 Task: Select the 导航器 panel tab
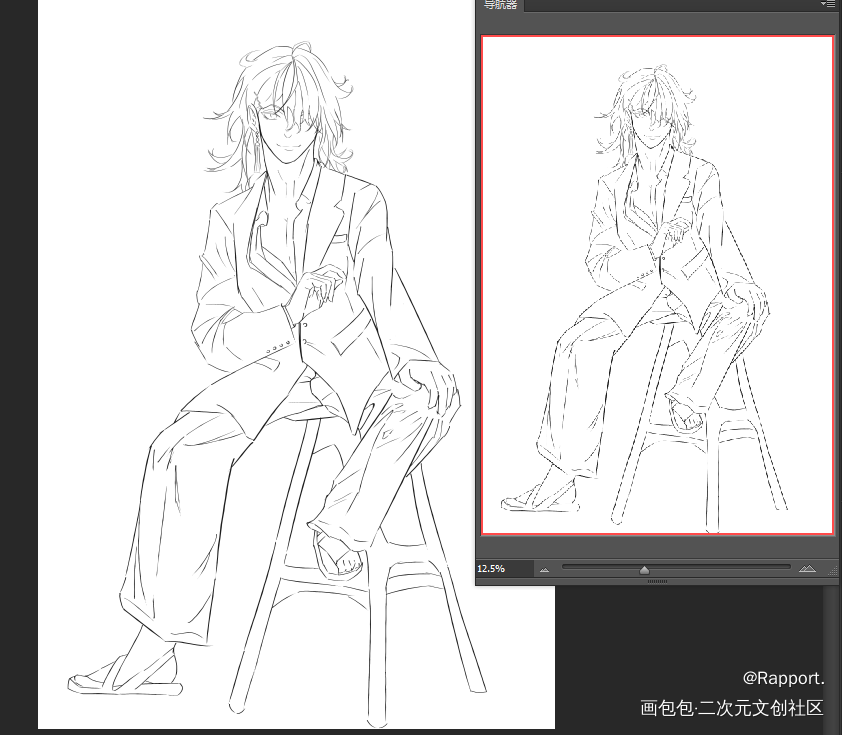(501, 5)
